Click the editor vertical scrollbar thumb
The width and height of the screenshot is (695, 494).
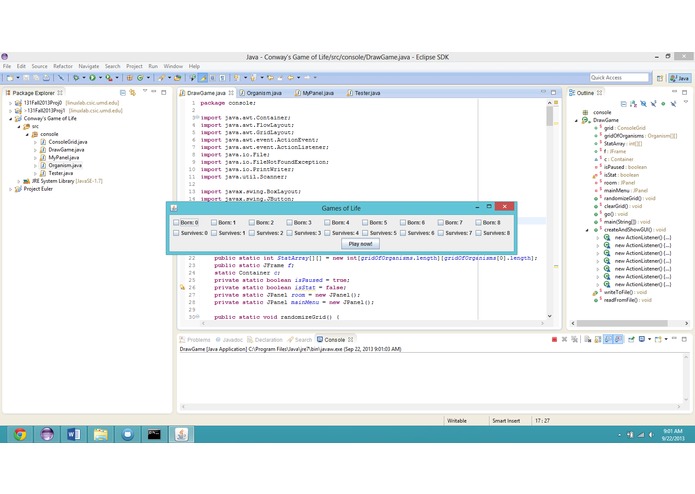550,117
